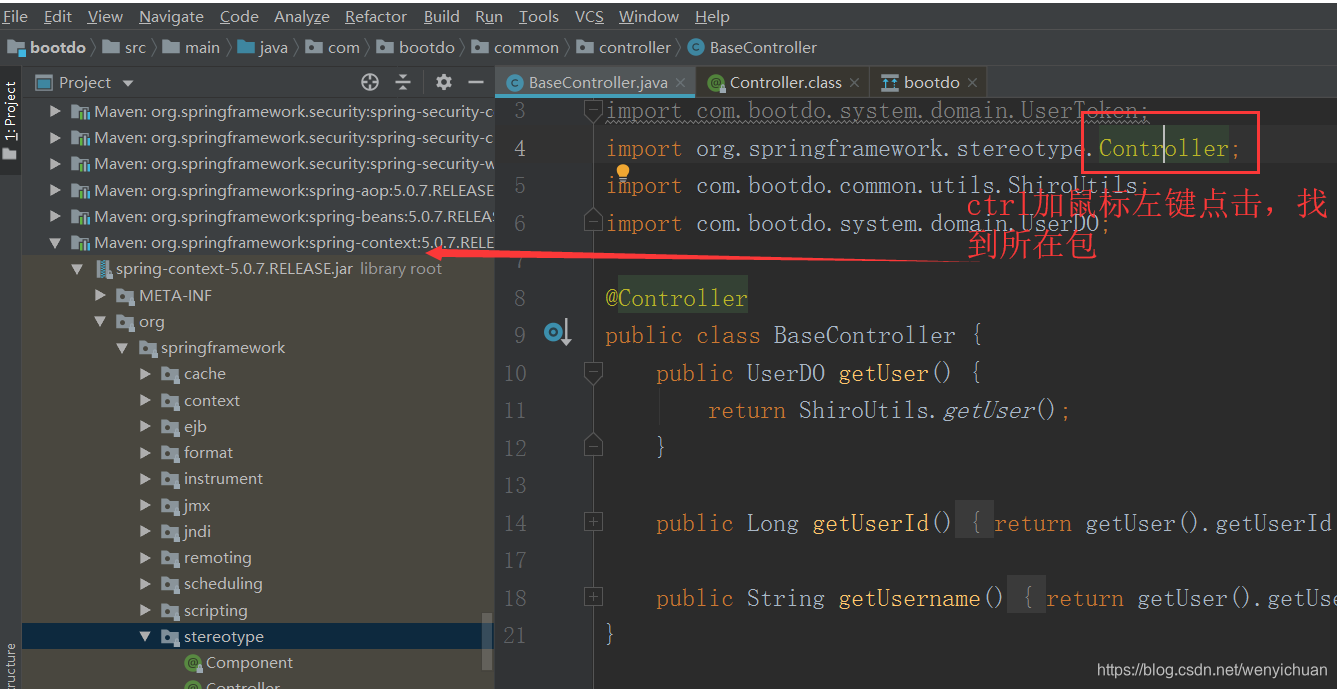This screenshot has width=1337, height=689.
Task: Open the View menu
Action: [105, 17]
